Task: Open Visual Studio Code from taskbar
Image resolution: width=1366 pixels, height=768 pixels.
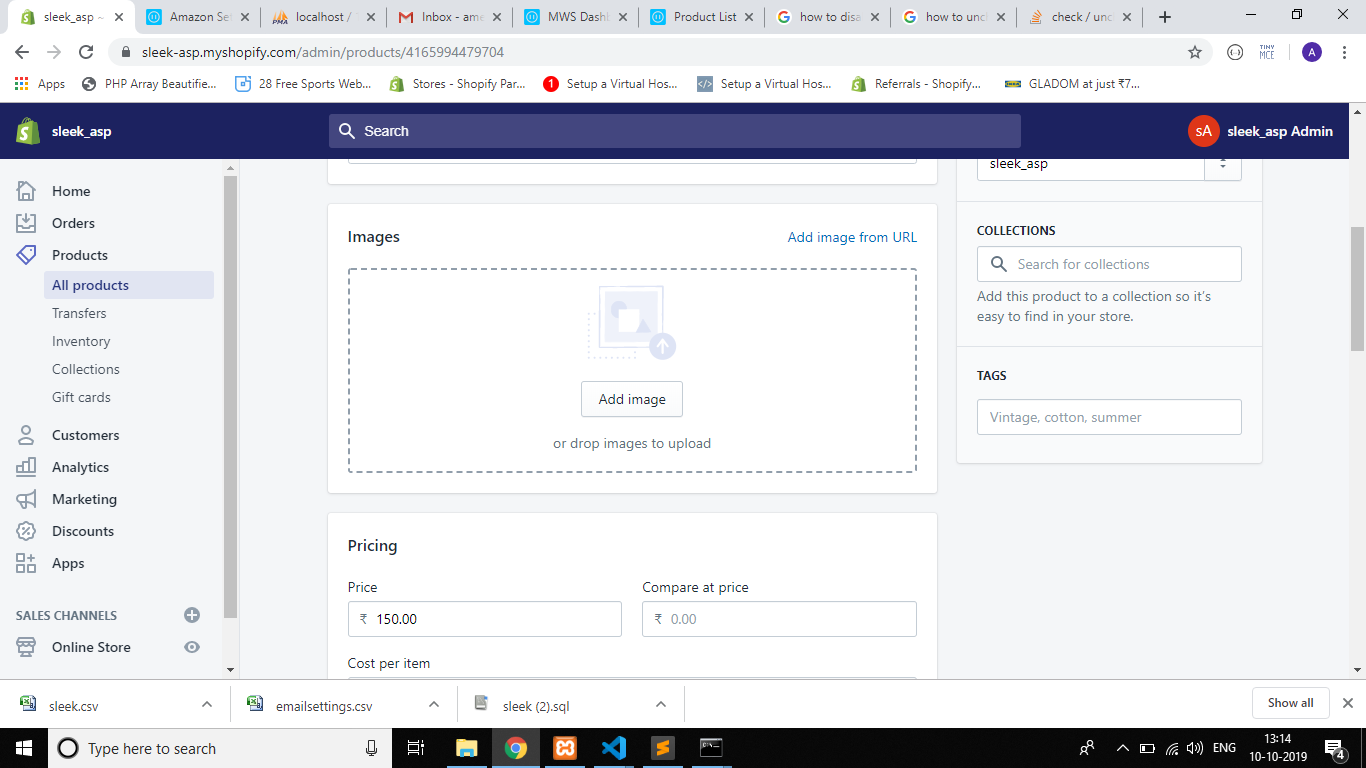Action: 613,748
